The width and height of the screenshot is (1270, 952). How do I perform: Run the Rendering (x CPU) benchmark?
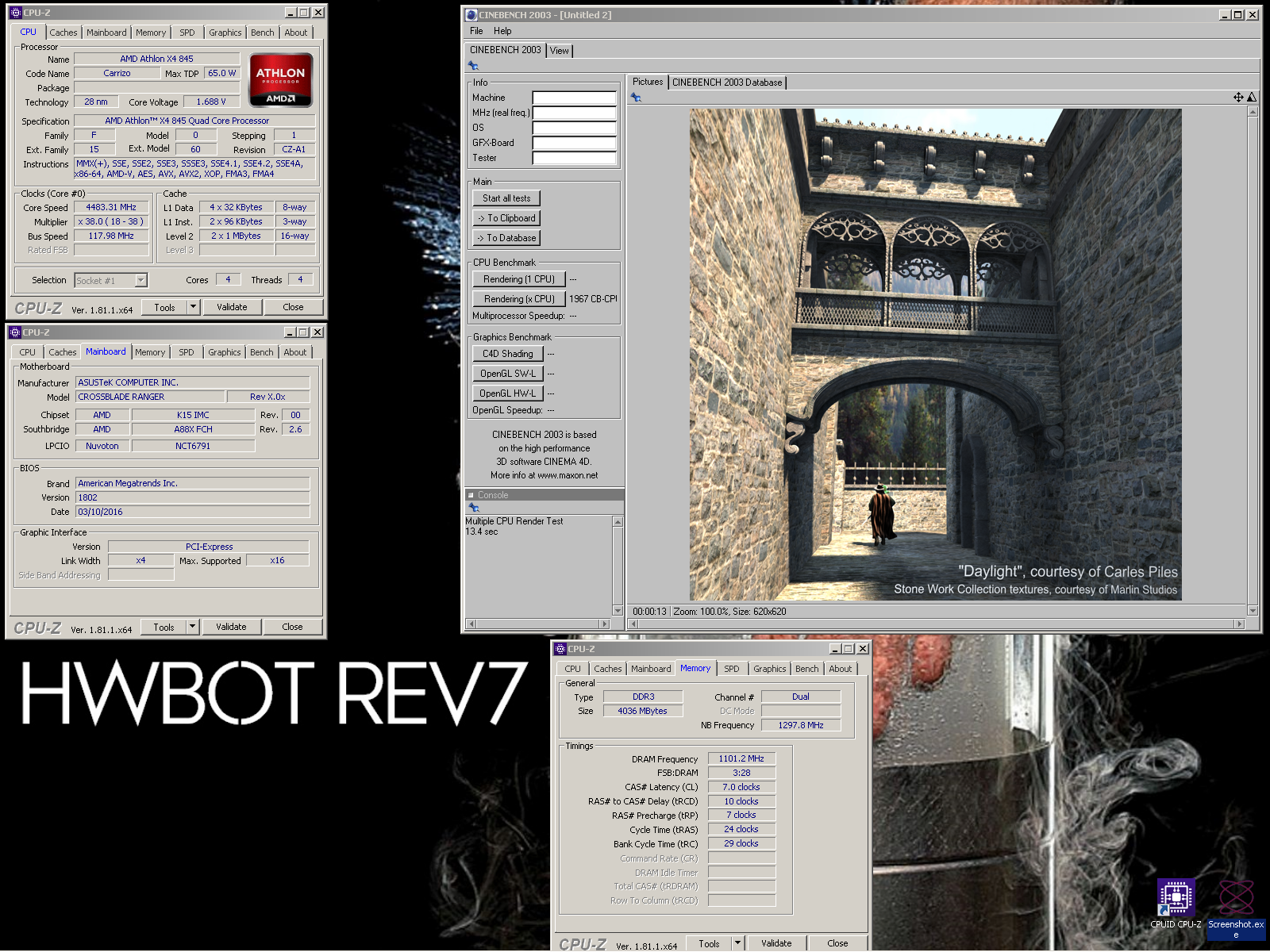pos(519,299)
